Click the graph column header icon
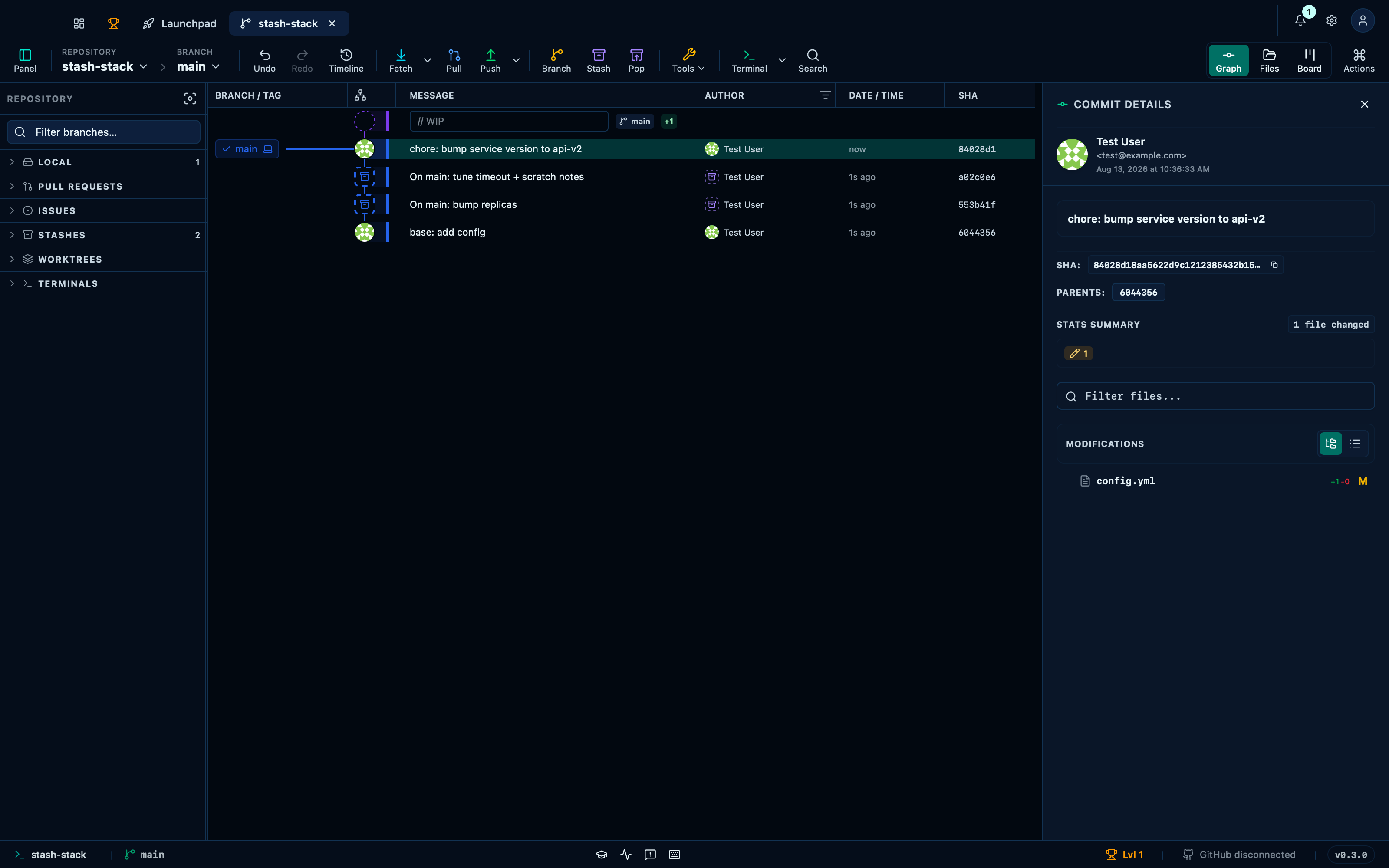Viewport: 1389px width, 868px height. coord(360,95)
